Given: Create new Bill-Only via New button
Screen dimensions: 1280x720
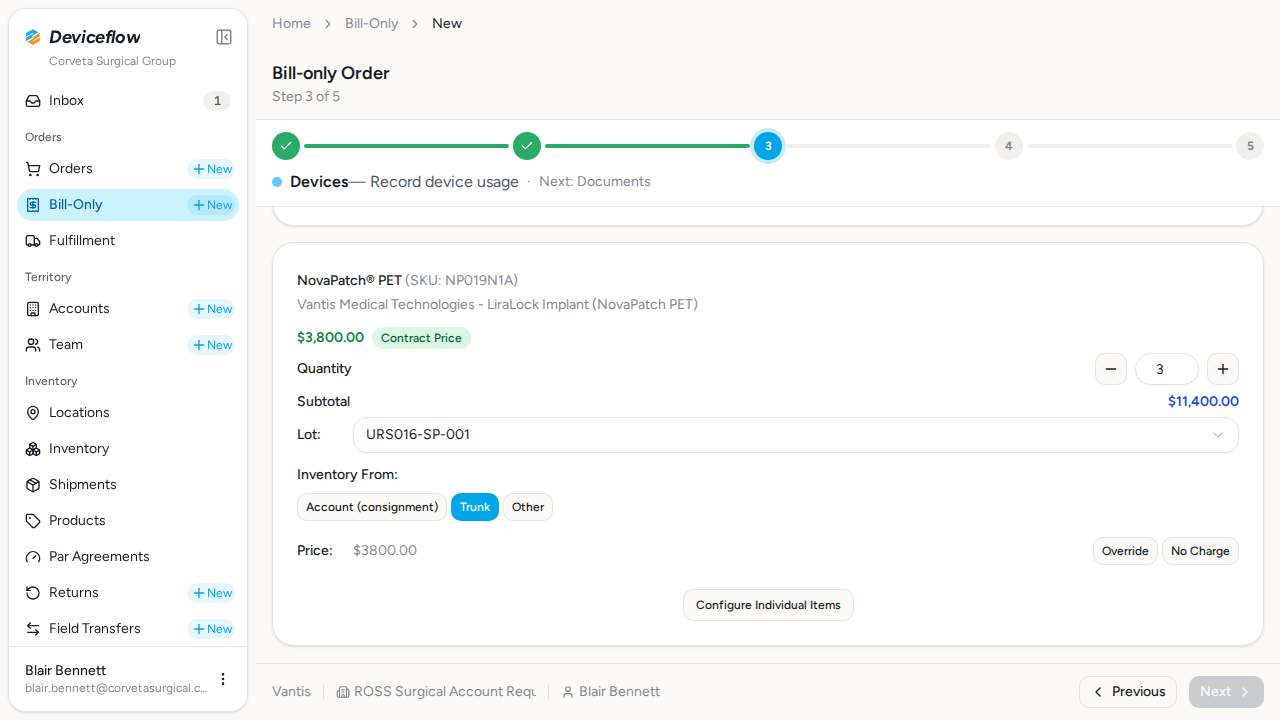Looking at the screenshot, I should (x=212, y=205).
